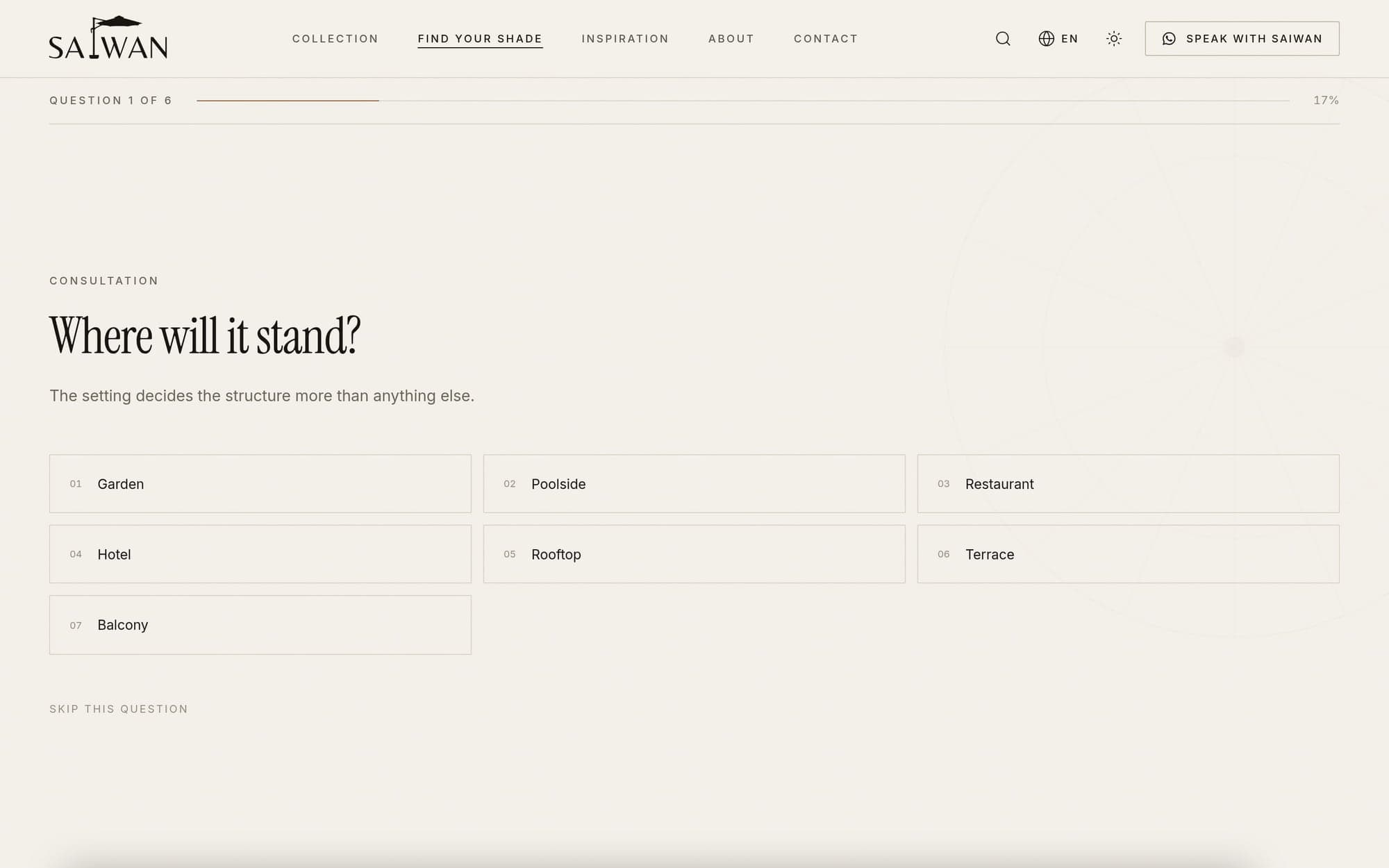Choose the Rooftop option

pyautogui.click(x=694, y=554)
